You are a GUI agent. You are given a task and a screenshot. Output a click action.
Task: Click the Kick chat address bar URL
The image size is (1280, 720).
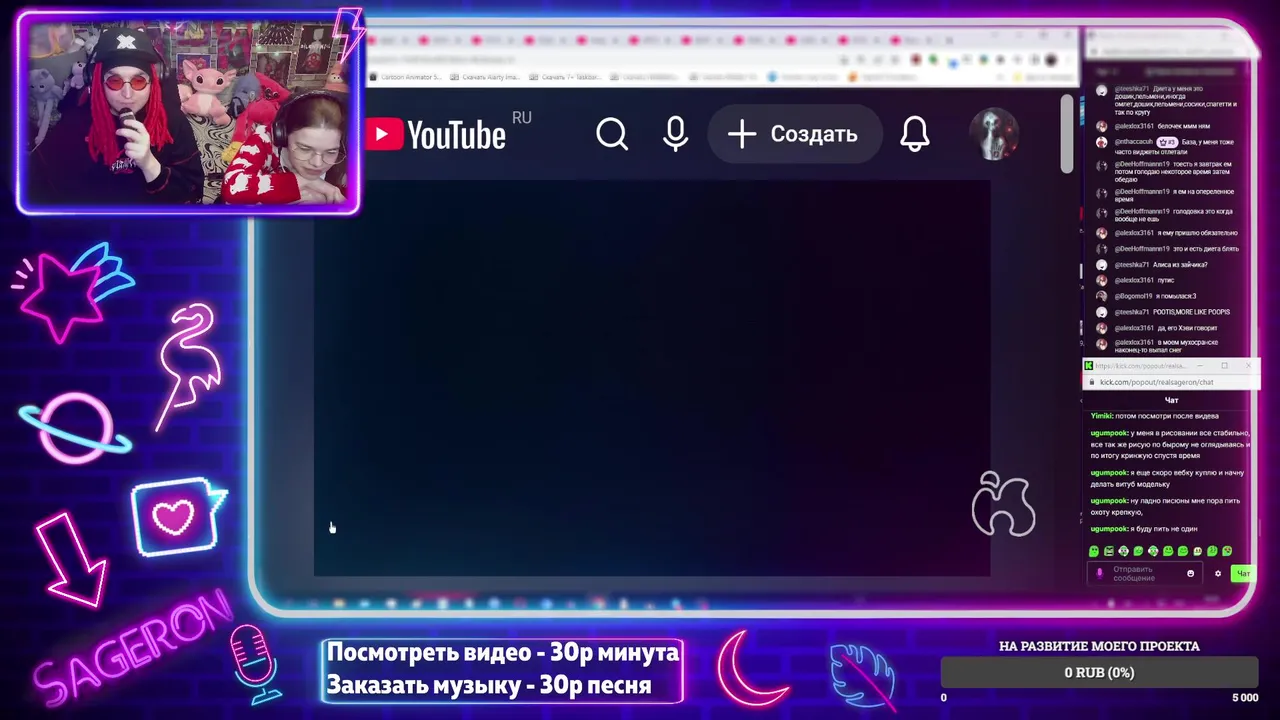[x=1156, y=382]
